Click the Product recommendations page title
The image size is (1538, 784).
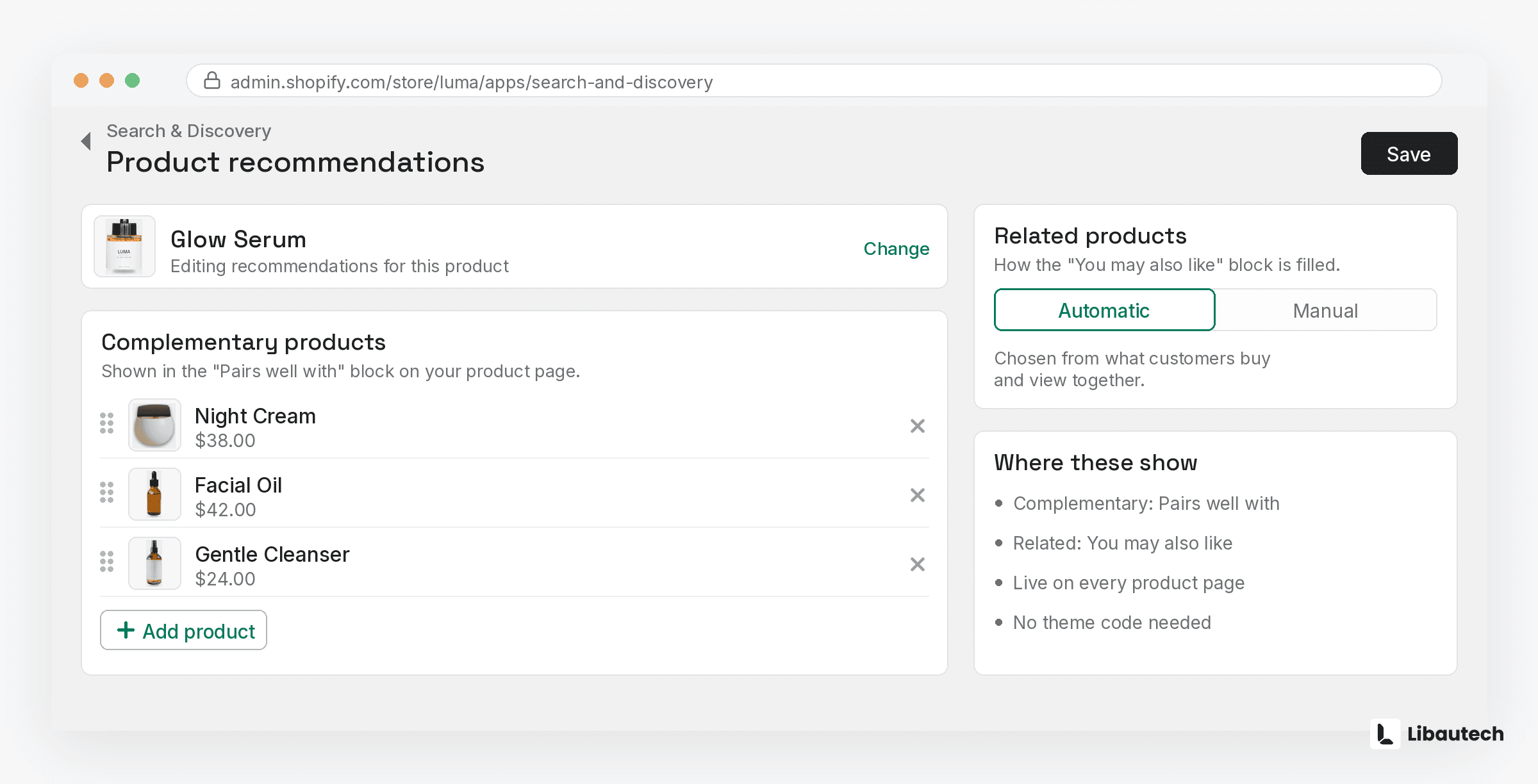tap(295, 161)
